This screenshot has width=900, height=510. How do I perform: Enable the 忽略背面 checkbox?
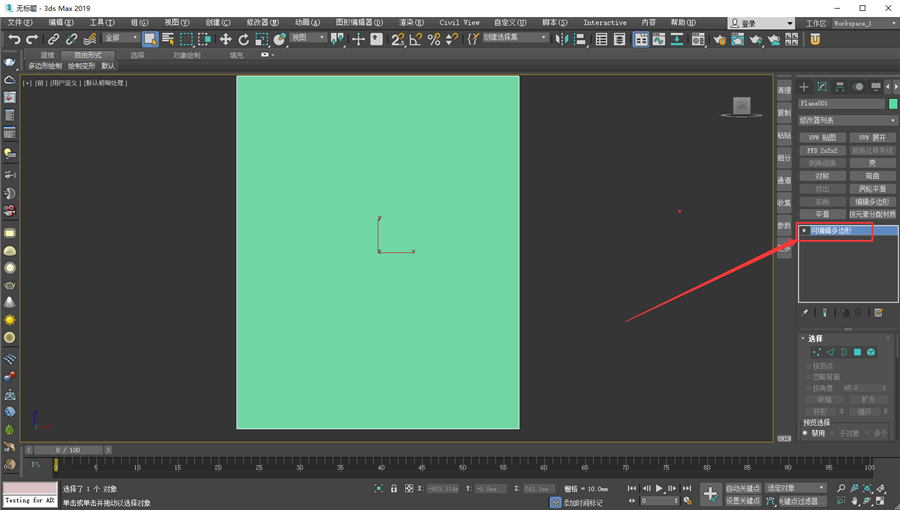coord(808,377)
